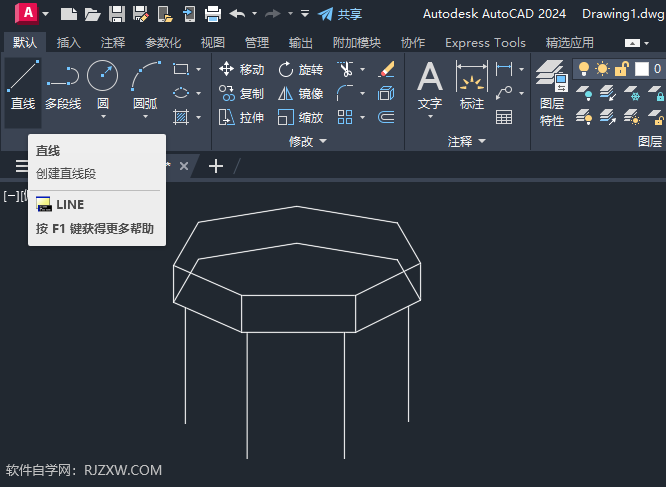The image size is (666, 487).
Task: Activate the Move (移动) tool
Action: tap(242, 69)
